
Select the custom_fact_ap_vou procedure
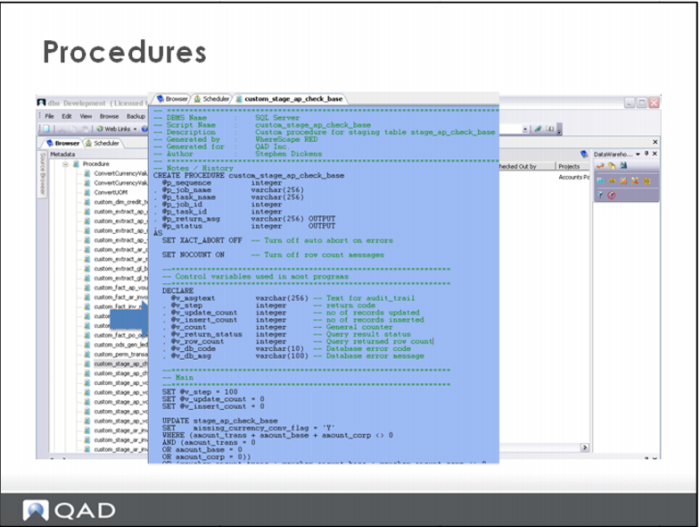click(121, 288)
